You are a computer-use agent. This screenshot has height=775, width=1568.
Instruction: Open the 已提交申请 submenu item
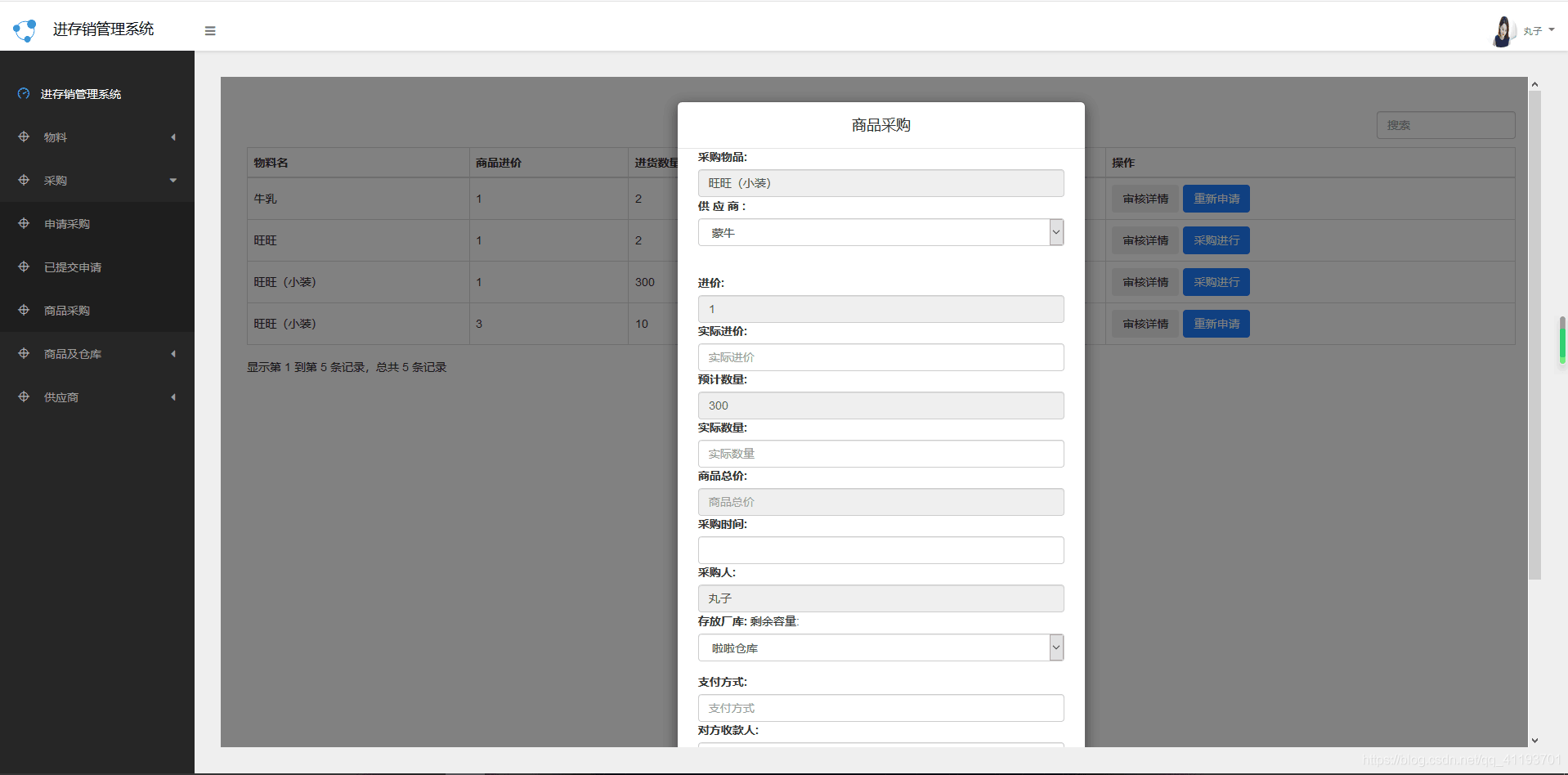coord(97,267)
